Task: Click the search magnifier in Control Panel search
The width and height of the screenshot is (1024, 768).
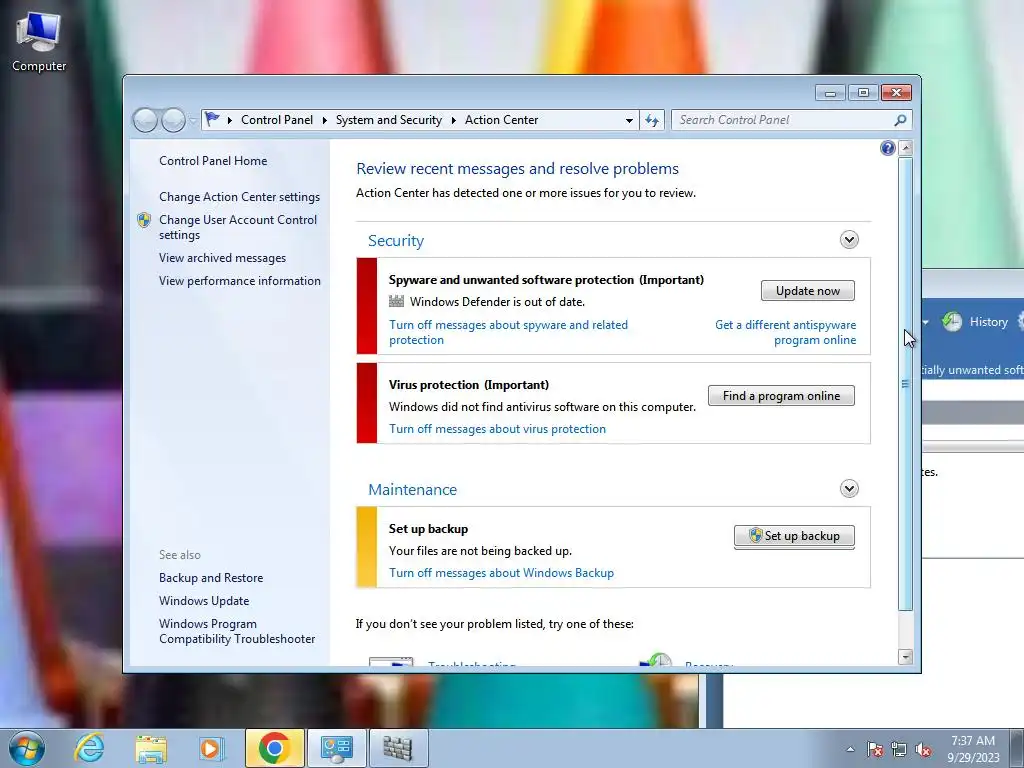Action: click(x=900, y=120)
